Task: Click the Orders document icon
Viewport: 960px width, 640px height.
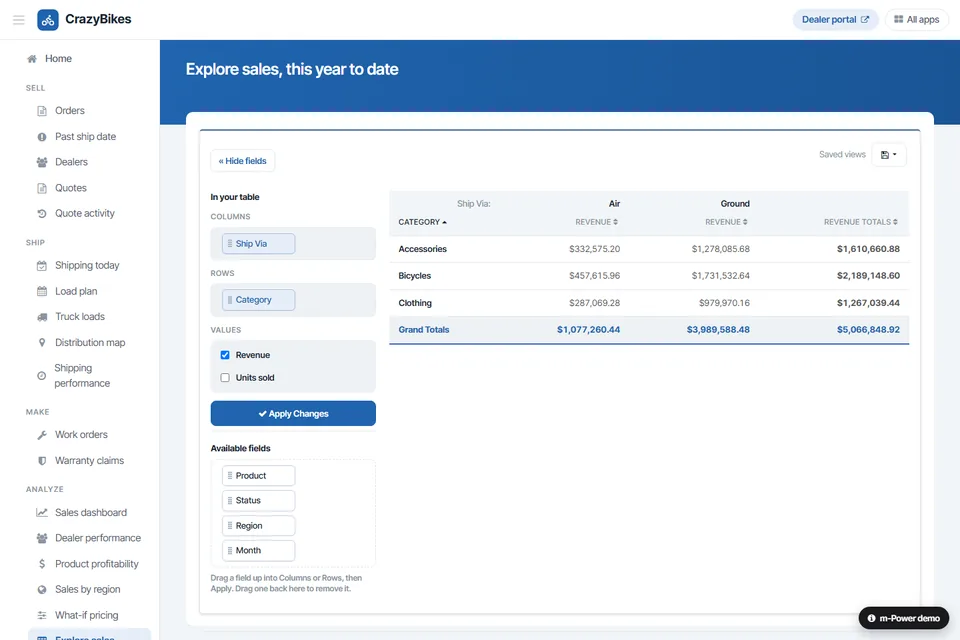Action: pos(42,111)
